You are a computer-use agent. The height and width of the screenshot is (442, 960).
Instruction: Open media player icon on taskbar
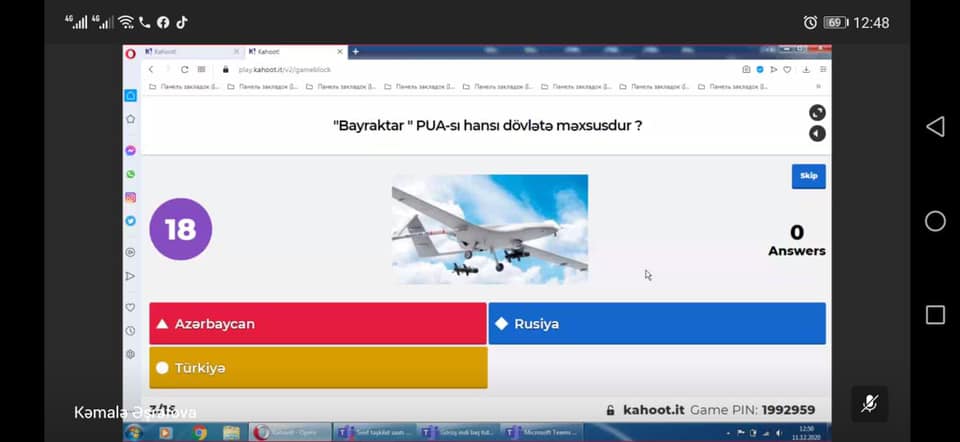point(165,433)
